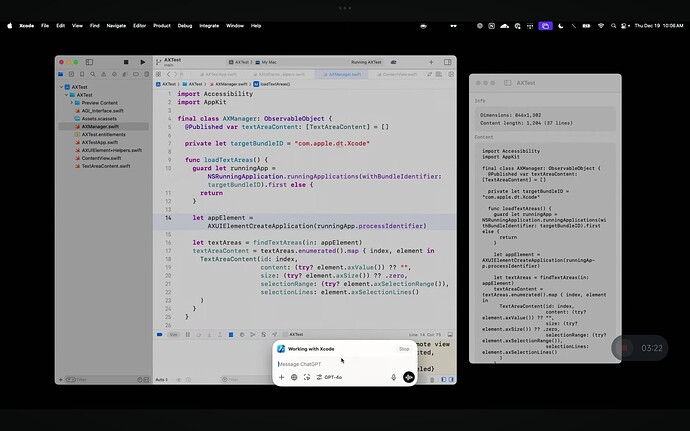690x431 pixels.
Task: Hide the debug area toggle at bottom right
Action: [450, 335]
